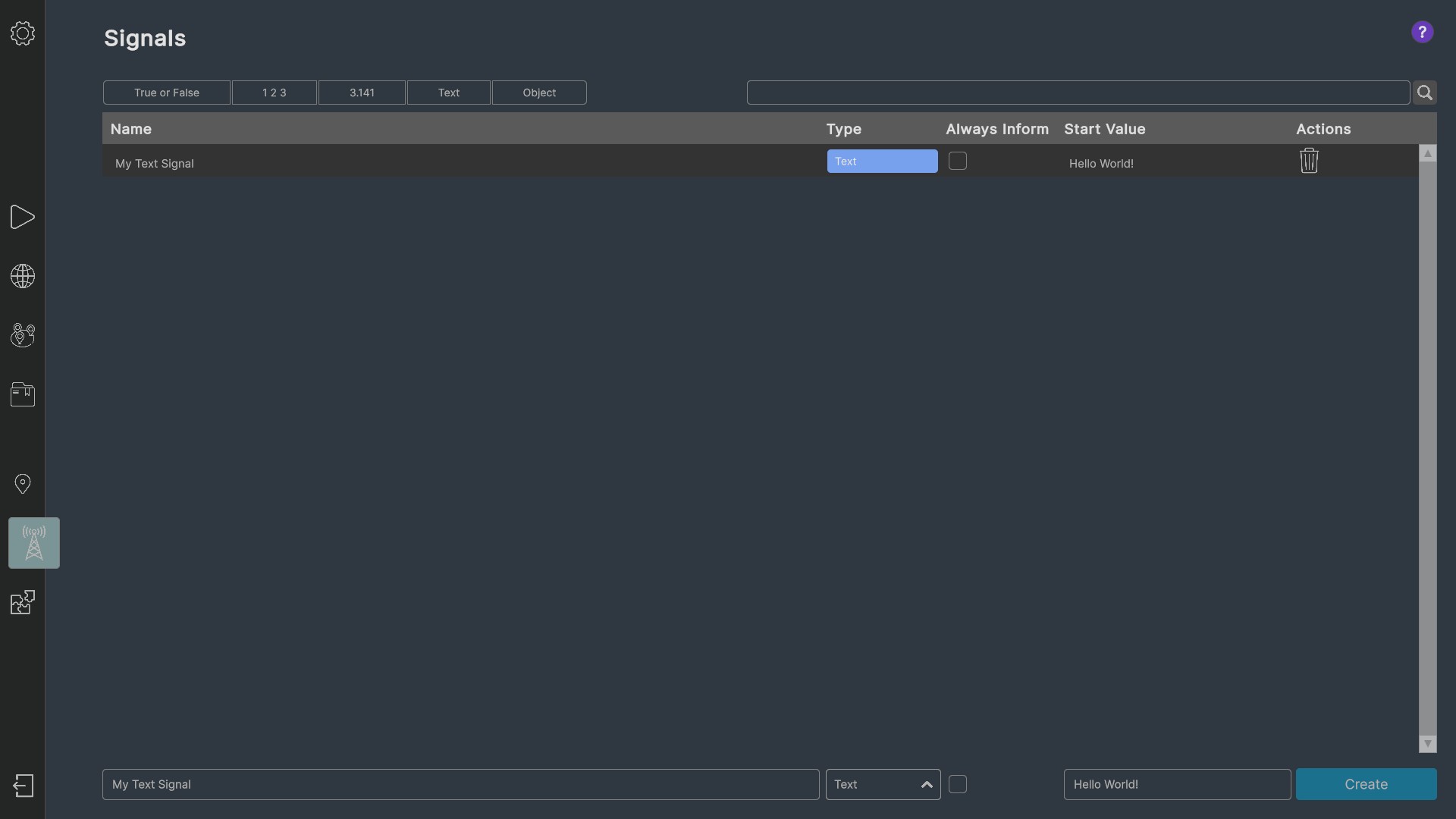The image size is (1456, 819).
Task: Click the Name column header
Action: (131, 129)
